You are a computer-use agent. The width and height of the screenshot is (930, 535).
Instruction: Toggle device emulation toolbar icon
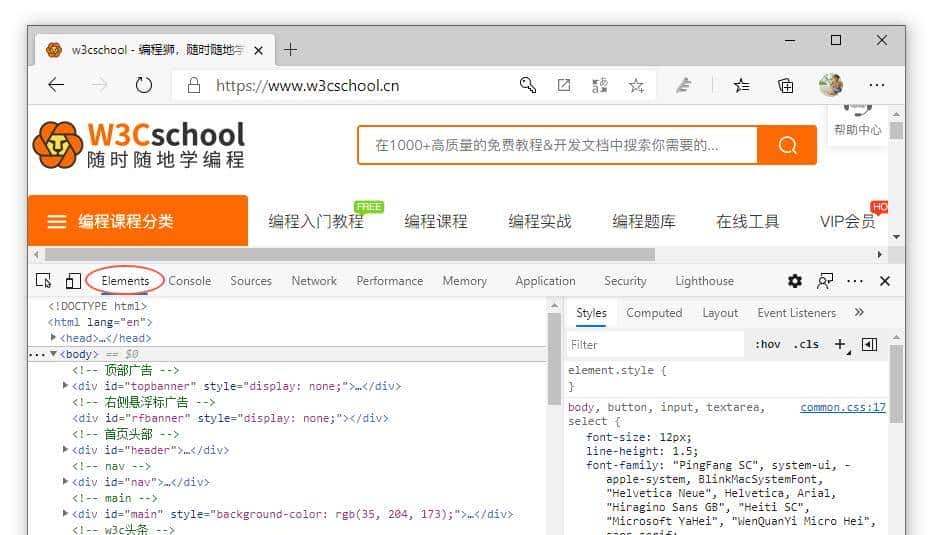[x=73, y=281]
